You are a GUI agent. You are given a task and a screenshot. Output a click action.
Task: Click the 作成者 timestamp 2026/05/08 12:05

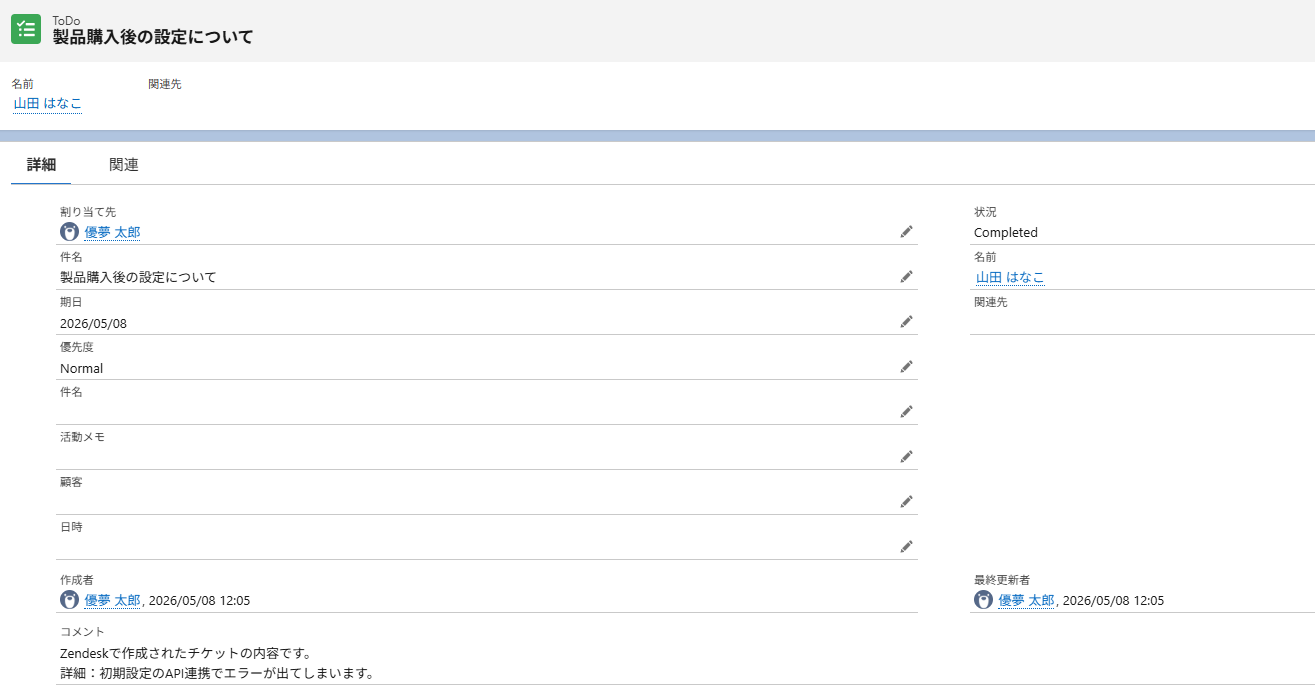[199, 600]
